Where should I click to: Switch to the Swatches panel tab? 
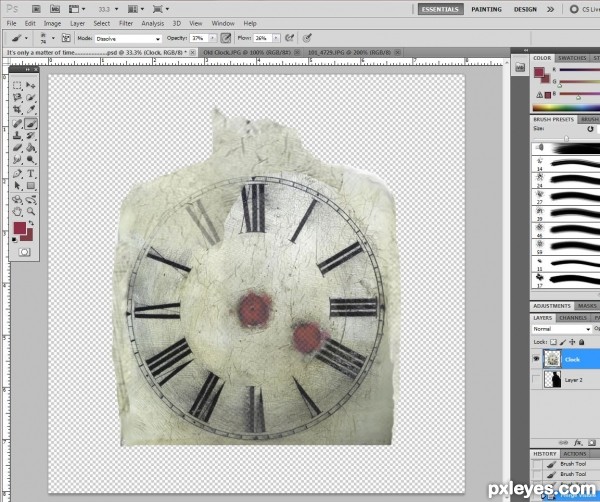[572, 58]
